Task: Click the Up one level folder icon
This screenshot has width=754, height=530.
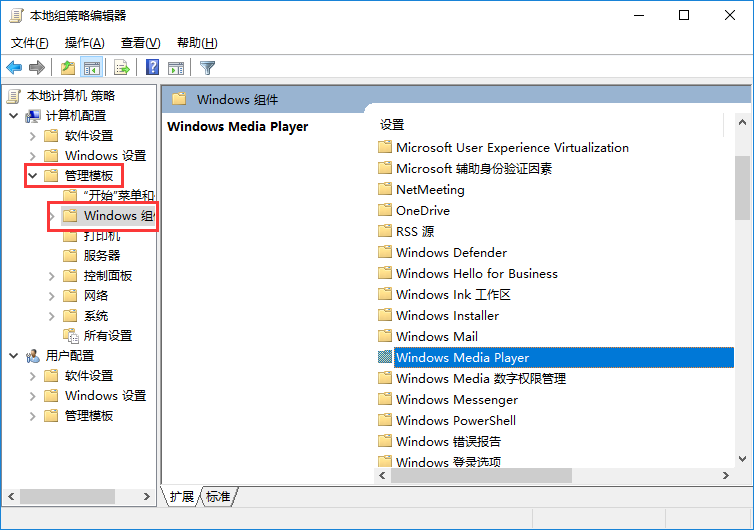Action: [x=67, y=68]
